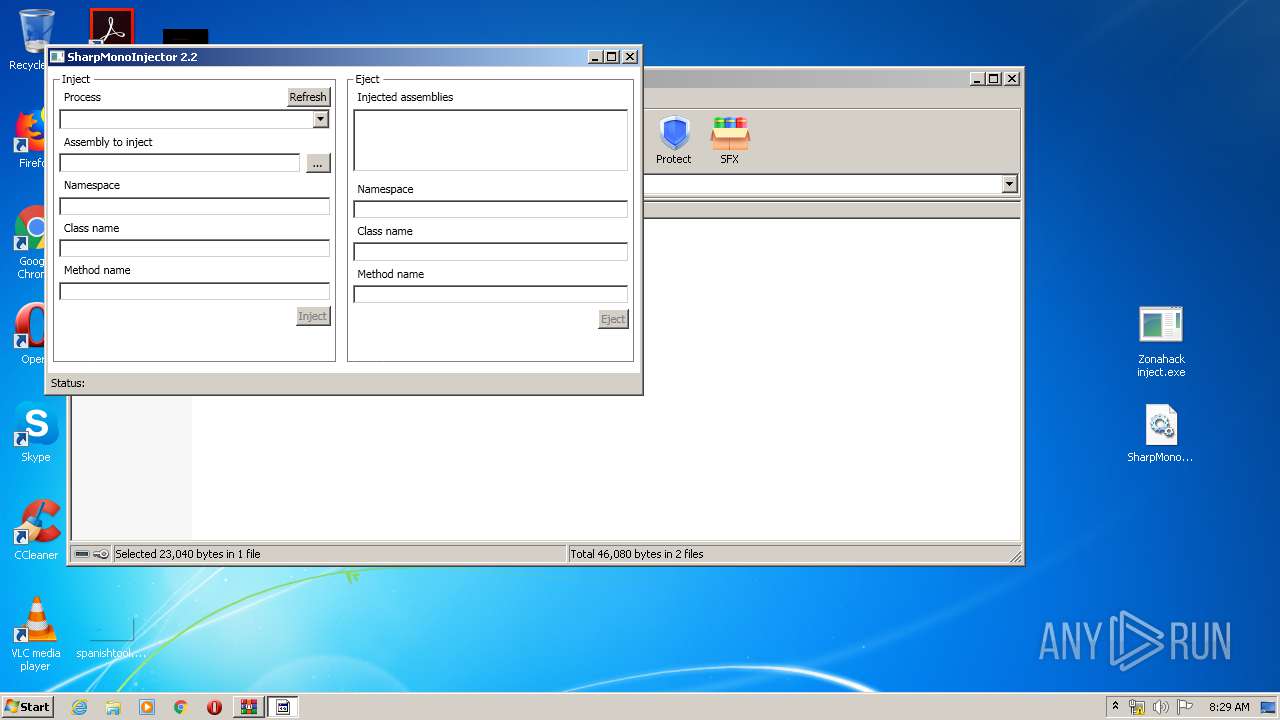The width and height of the screenshot is (1280, 720).
Task: Open Windows Explorer from taskbar
Action: coord(113,707)
